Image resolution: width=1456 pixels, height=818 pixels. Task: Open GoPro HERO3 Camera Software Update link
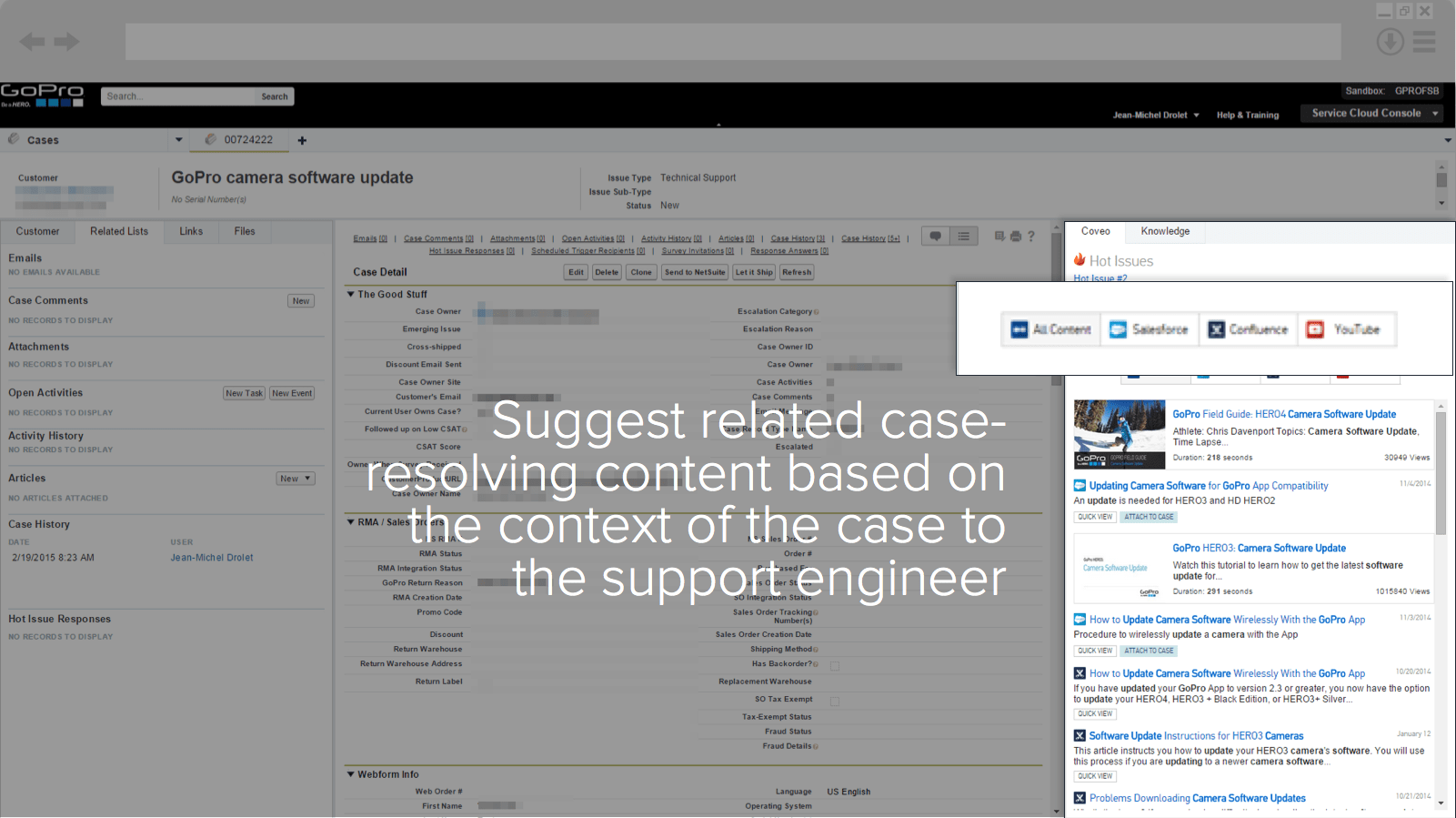click(x=1259, y=548)
